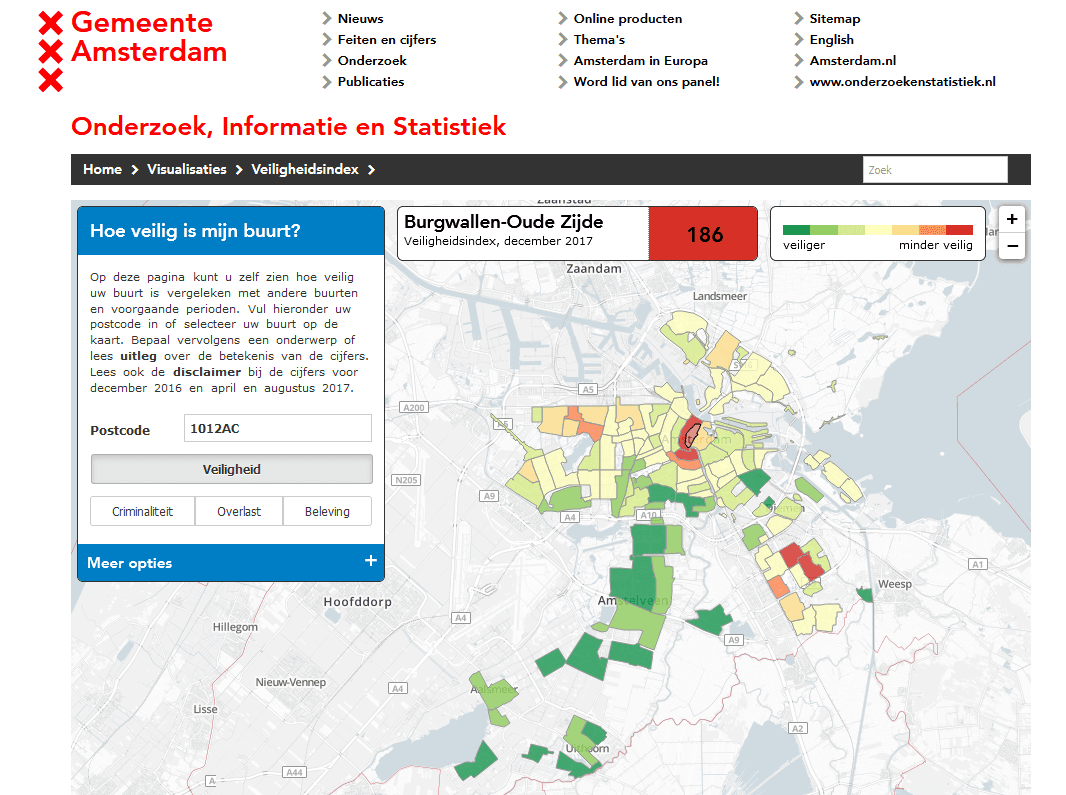Viewport: 1066px width, 795px height.
Task: Select the Criminaliteit tab
Action: tap(142, 511)
